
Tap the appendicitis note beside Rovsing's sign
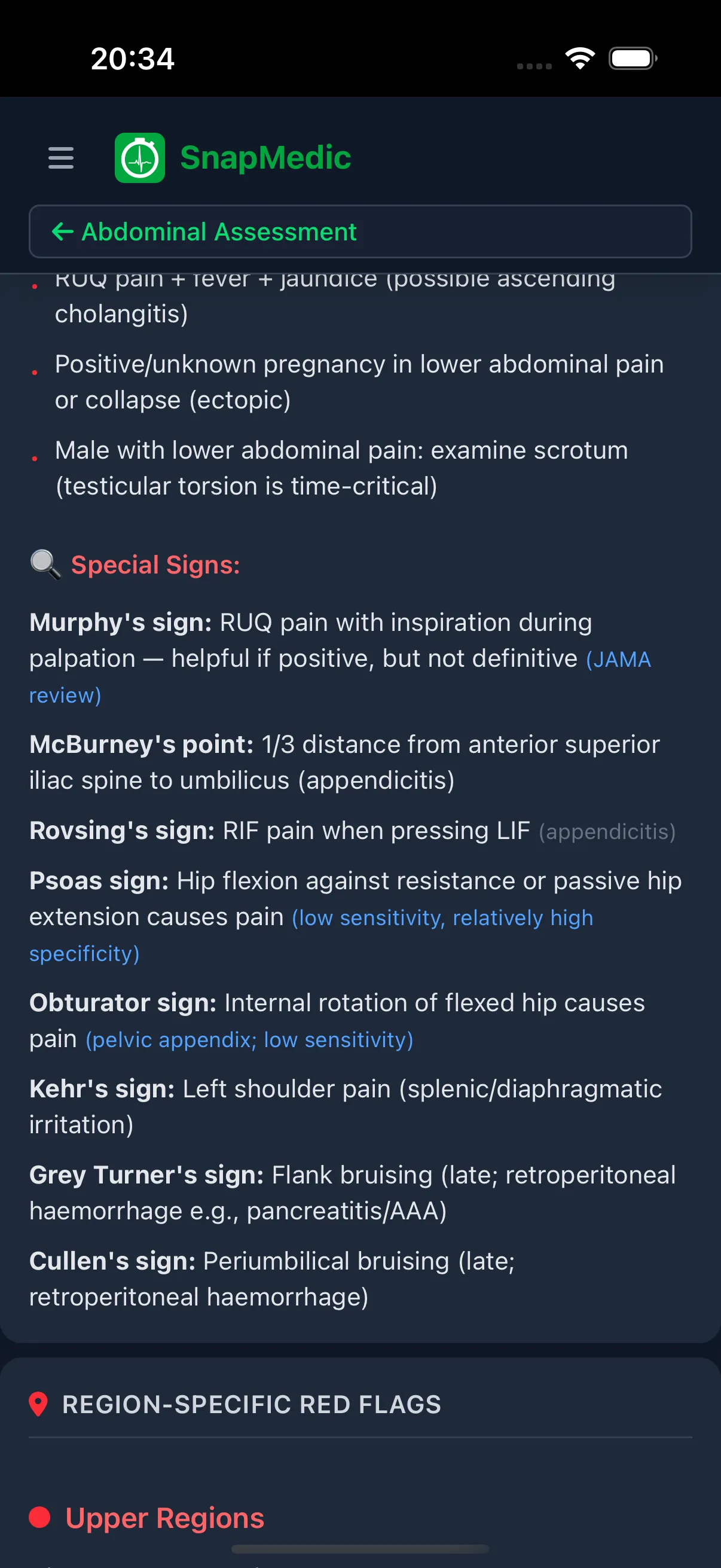pyautogui.click(x=607, y=830)
